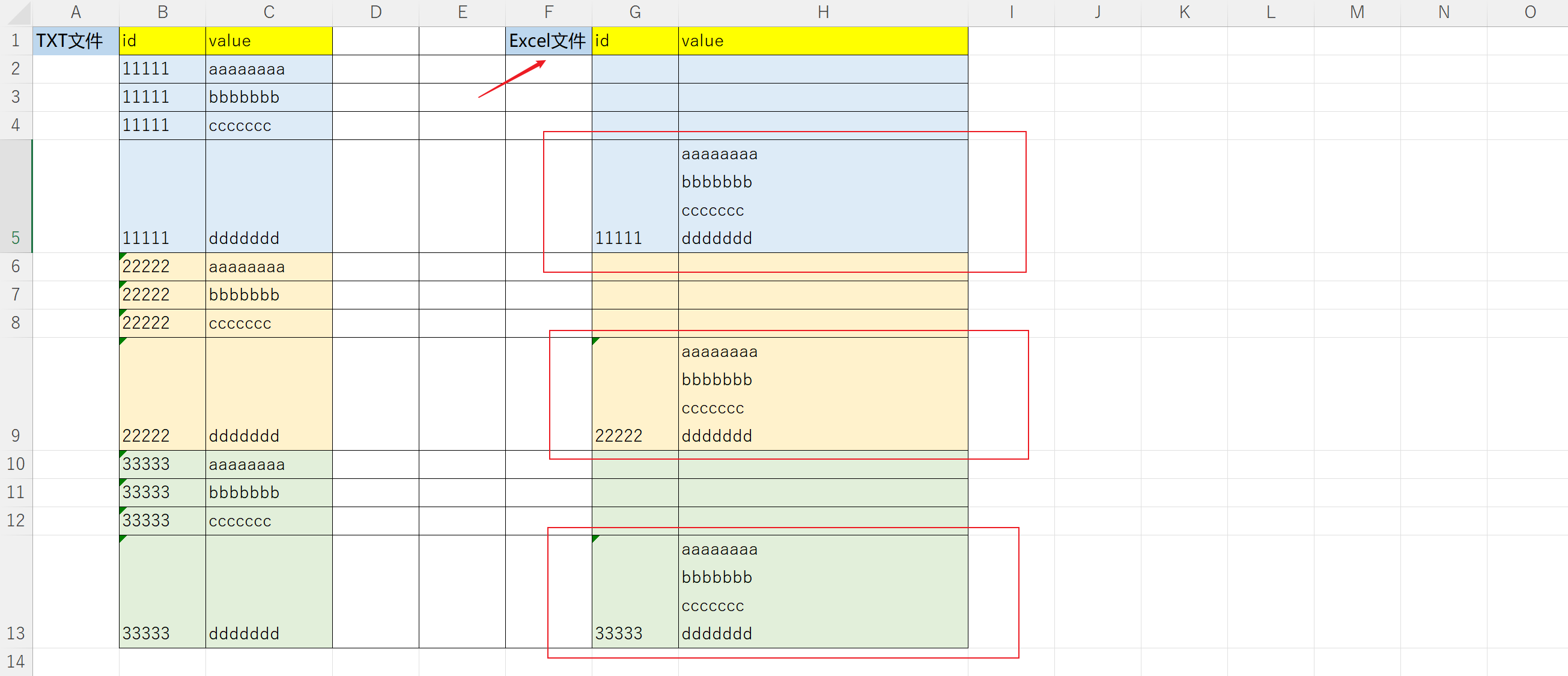Select column D header
The width and height of the screenshot is (1568, 676).
tap(375, 12)
